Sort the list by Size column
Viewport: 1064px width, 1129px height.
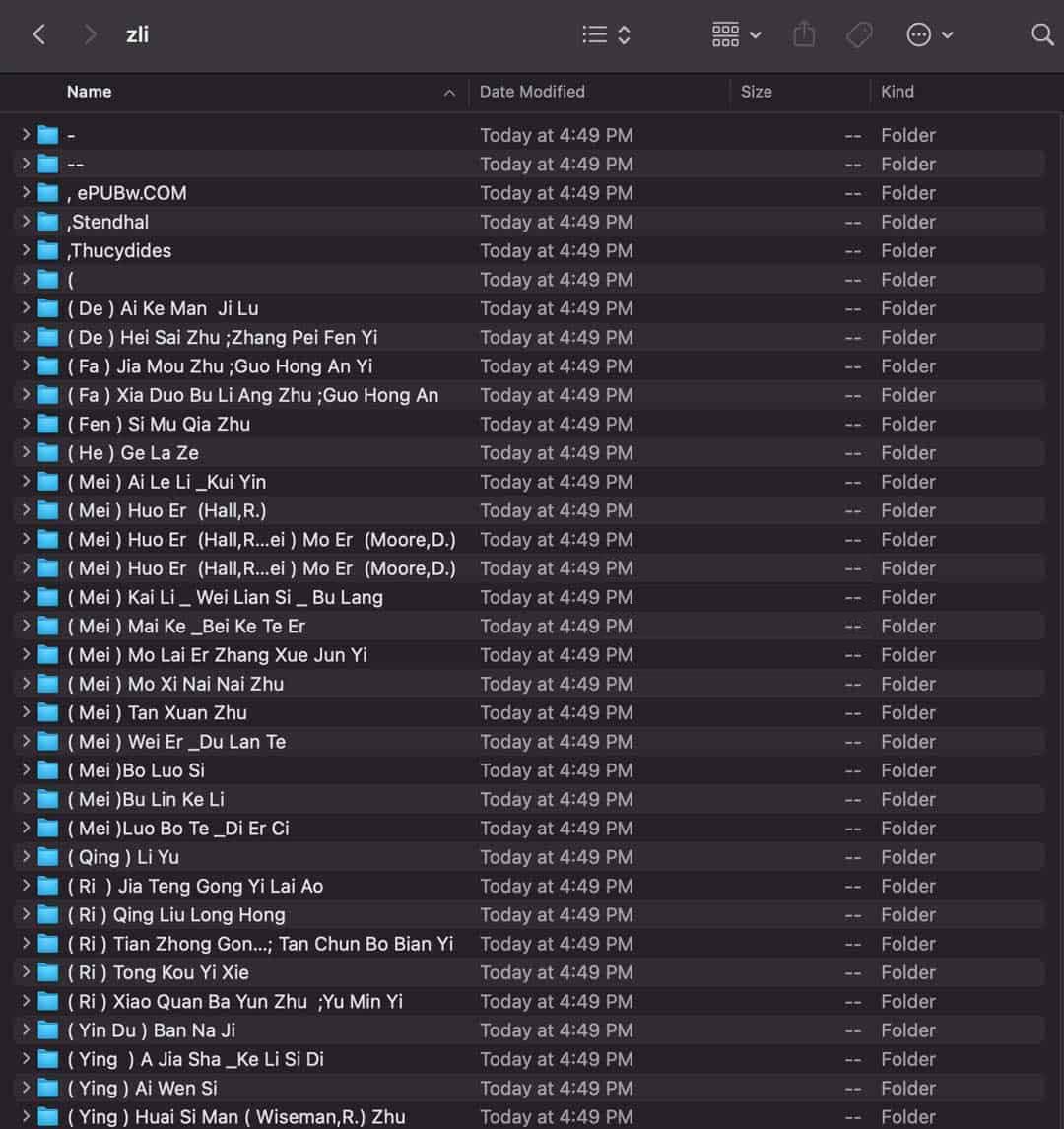click(x=756, y=92)
